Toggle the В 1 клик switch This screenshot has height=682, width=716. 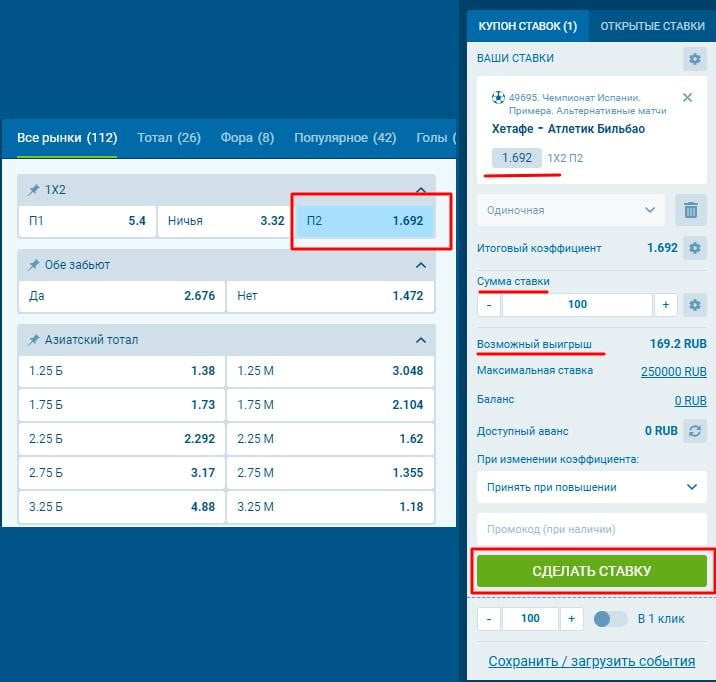click(610, 619)
